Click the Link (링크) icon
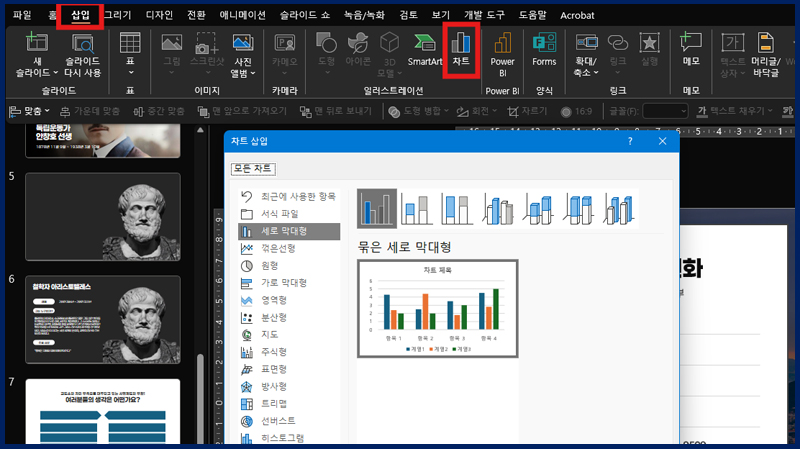The image size is (800, 449). click(x=617, y=42)
